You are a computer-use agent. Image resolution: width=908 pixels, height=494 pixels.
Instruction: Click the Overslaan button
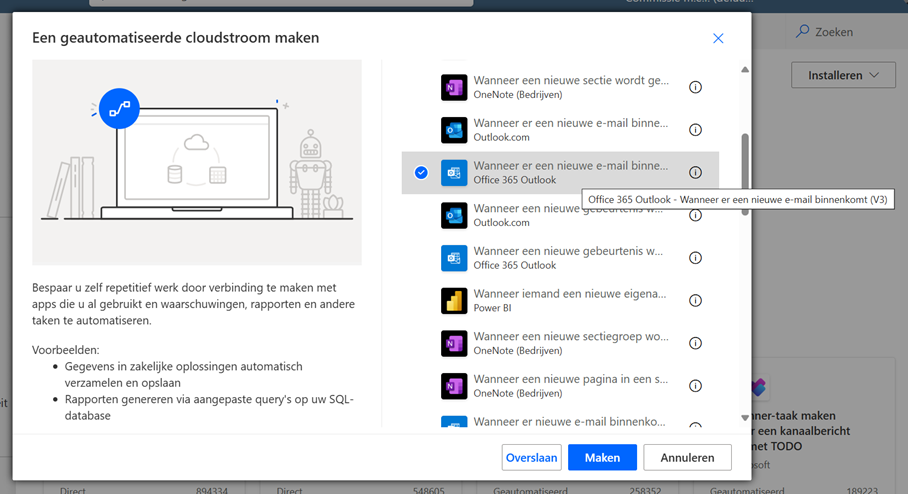pos(532,458)
